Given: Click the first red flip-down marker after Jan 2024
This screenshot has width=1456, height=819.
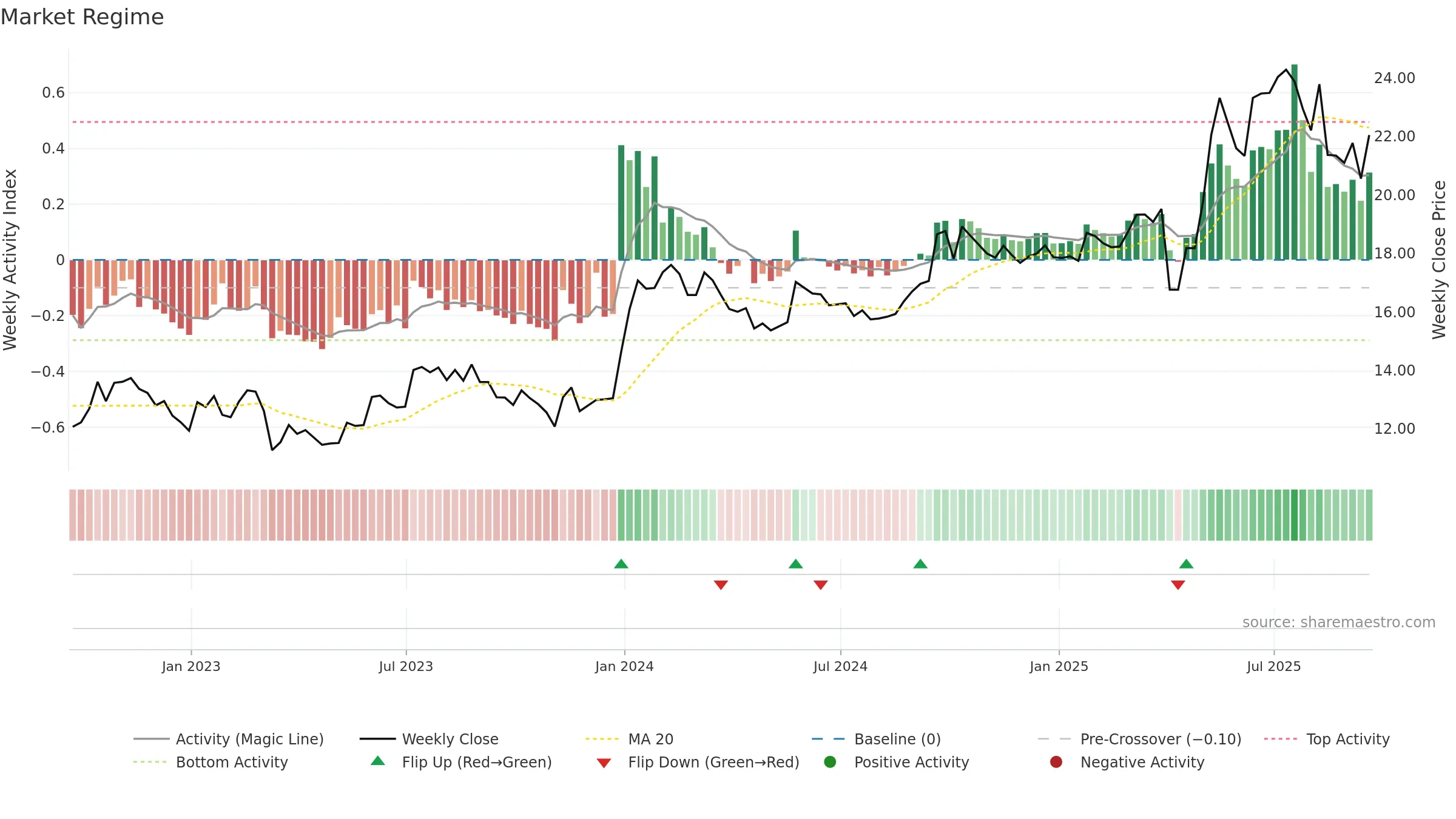Looking at the screenshot, I should click(x=721, y=585).
